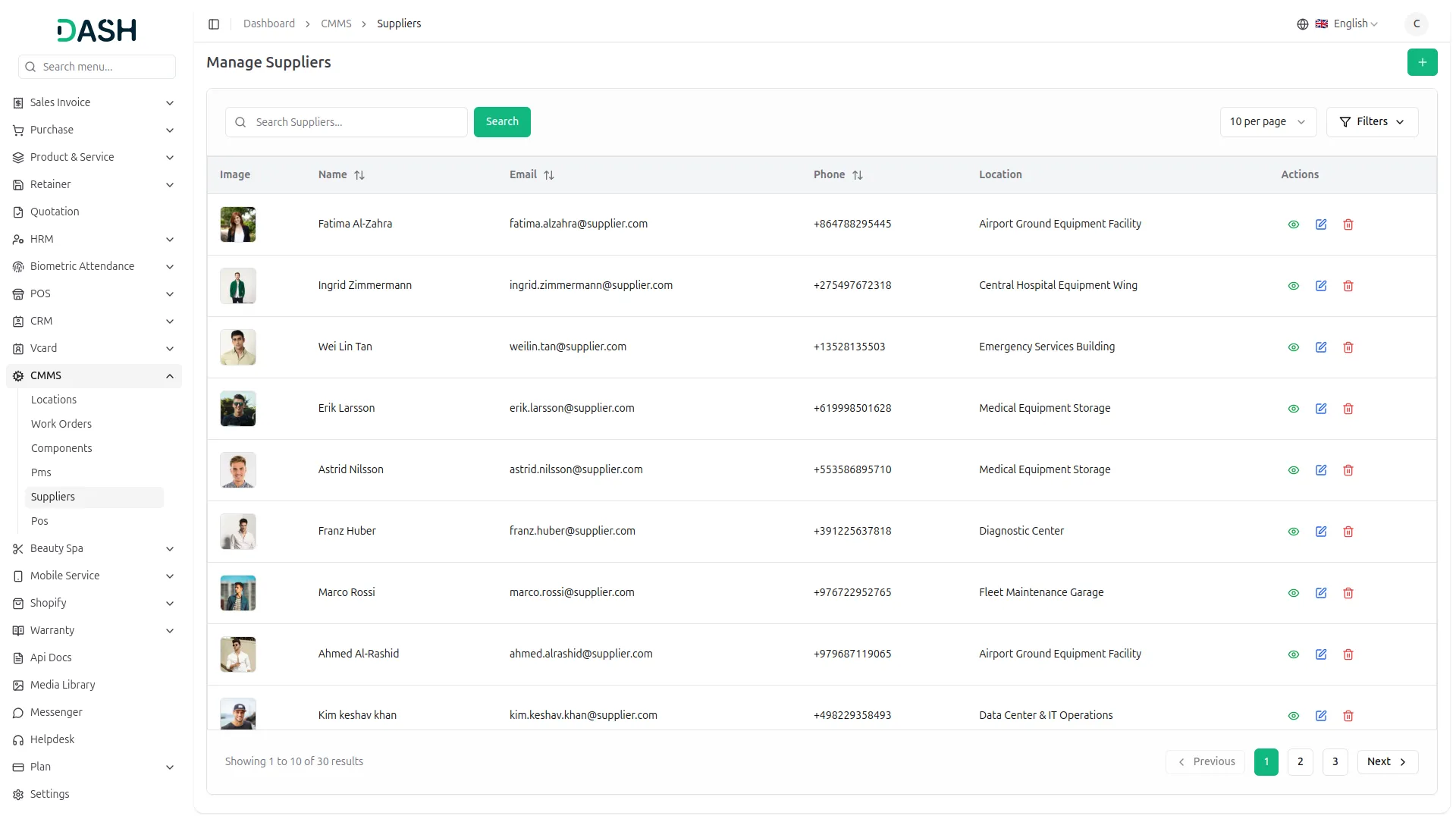Sort suppliers by Phone column

click(857, 175)
